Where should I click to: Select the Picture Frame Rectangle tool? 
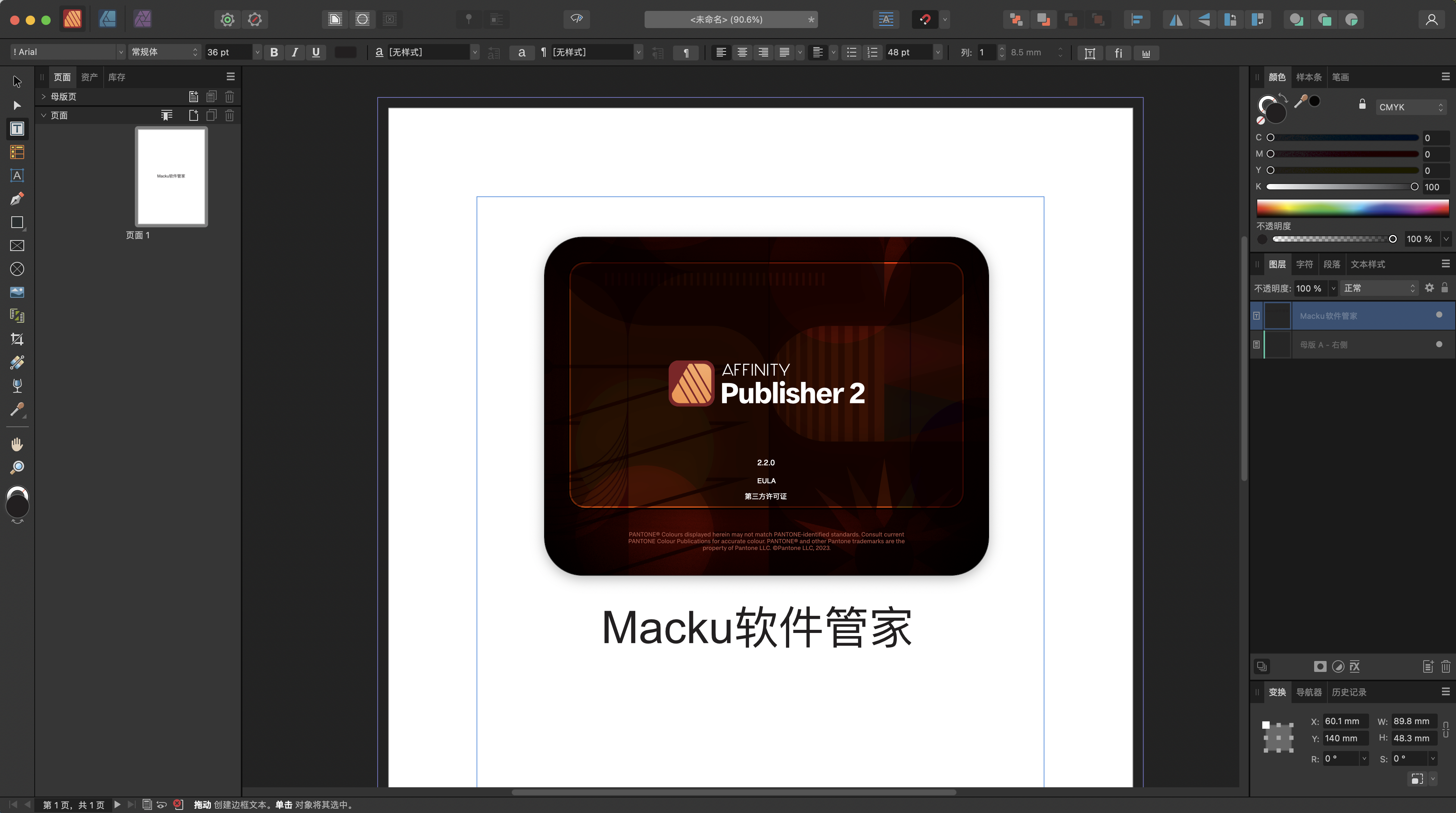coord(17,246)
